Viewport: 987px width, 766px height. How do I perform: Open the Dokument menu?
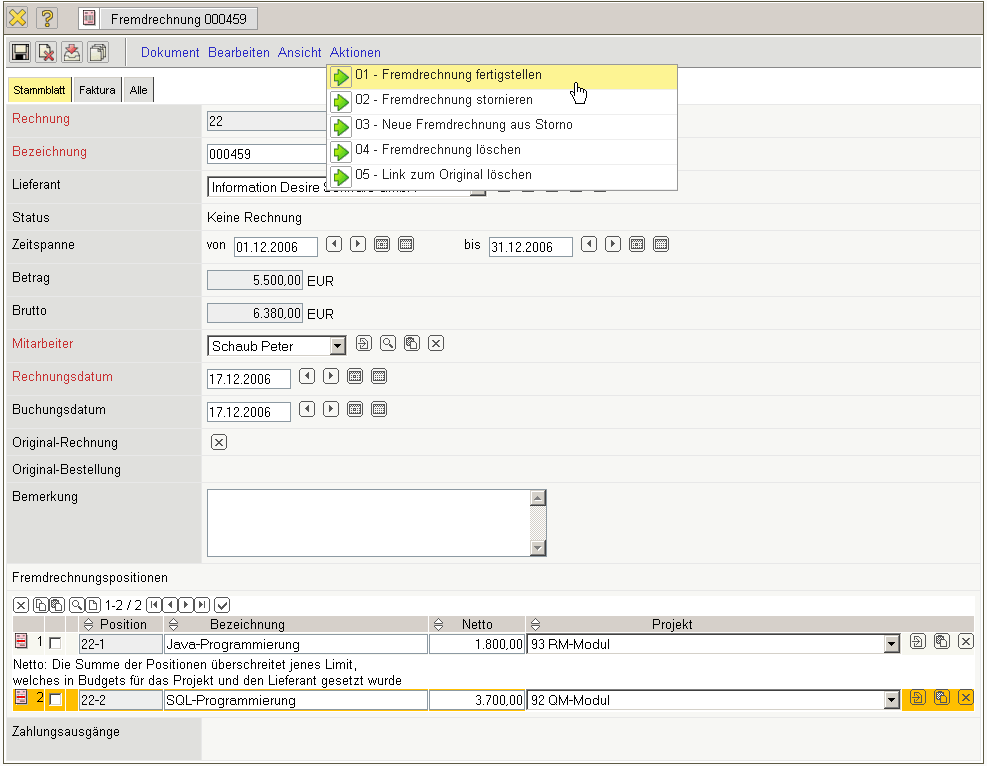(170, 52)
